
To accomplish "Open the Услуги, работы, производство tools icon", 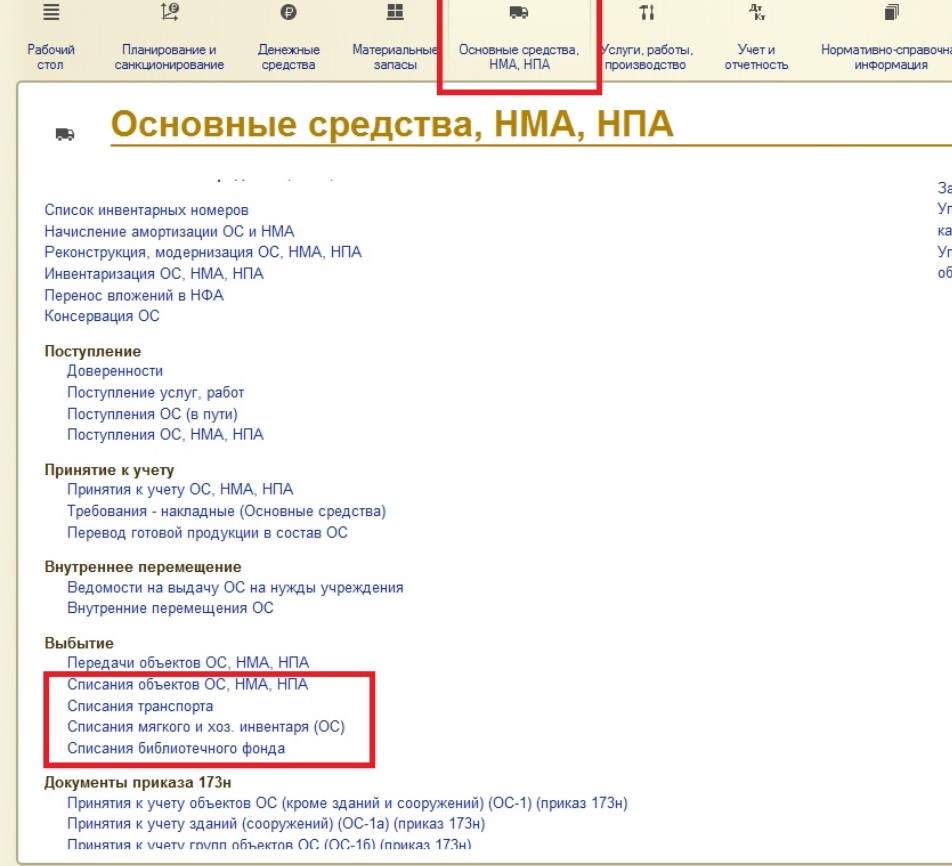I will 647,12.
